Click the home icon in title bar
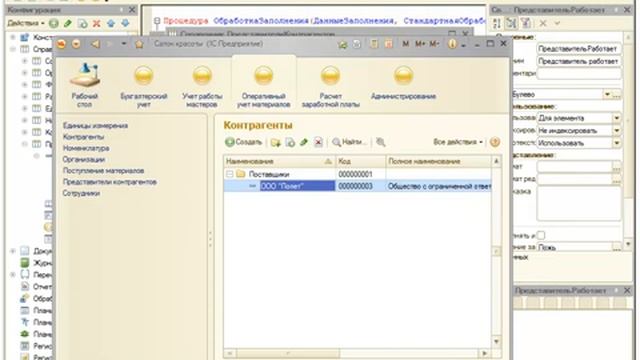This screenshot has height=360, width=640. (x=139, y=44)
